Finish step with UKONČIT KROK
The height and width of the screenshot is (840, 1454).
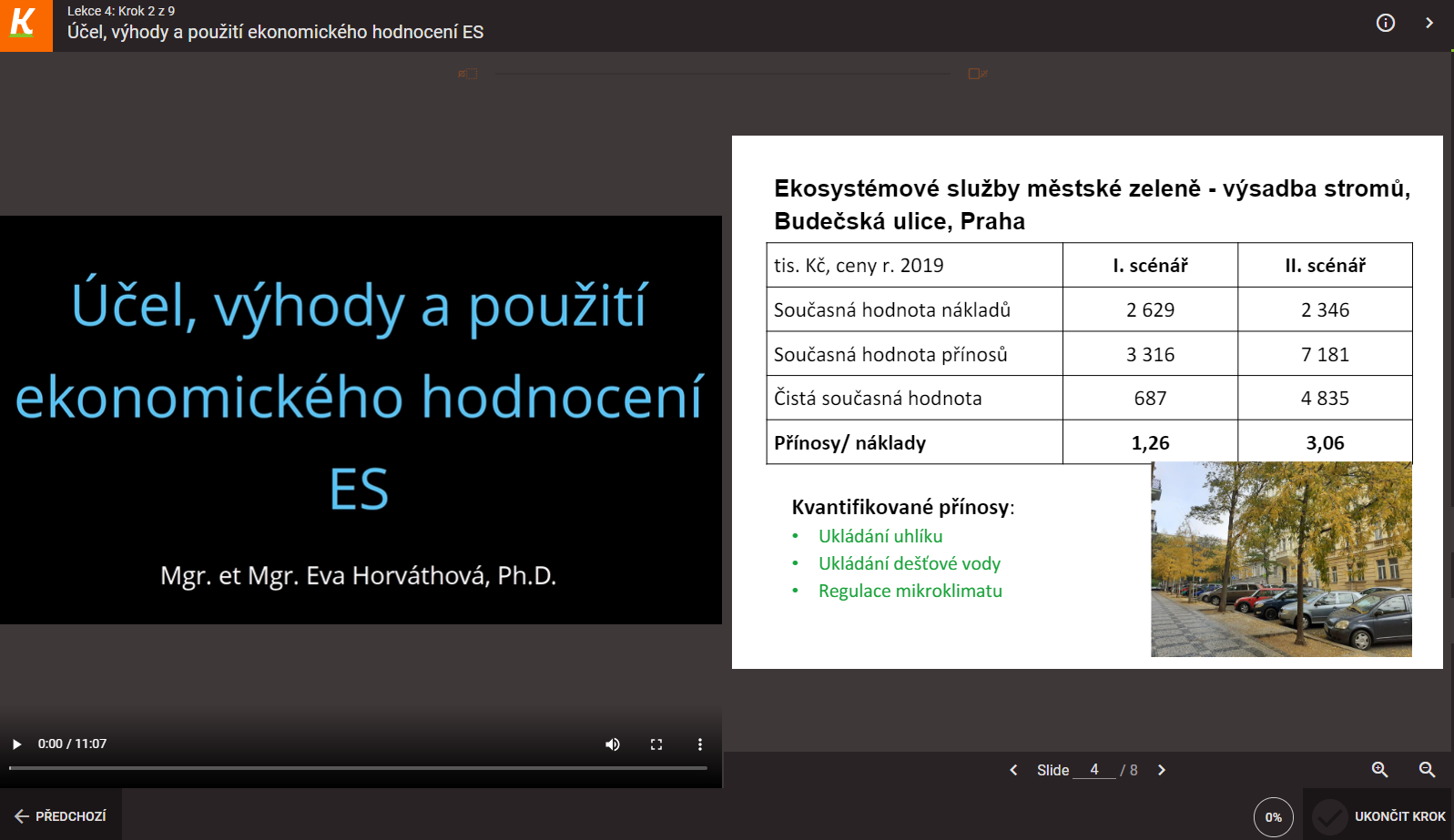[1378, 816]
